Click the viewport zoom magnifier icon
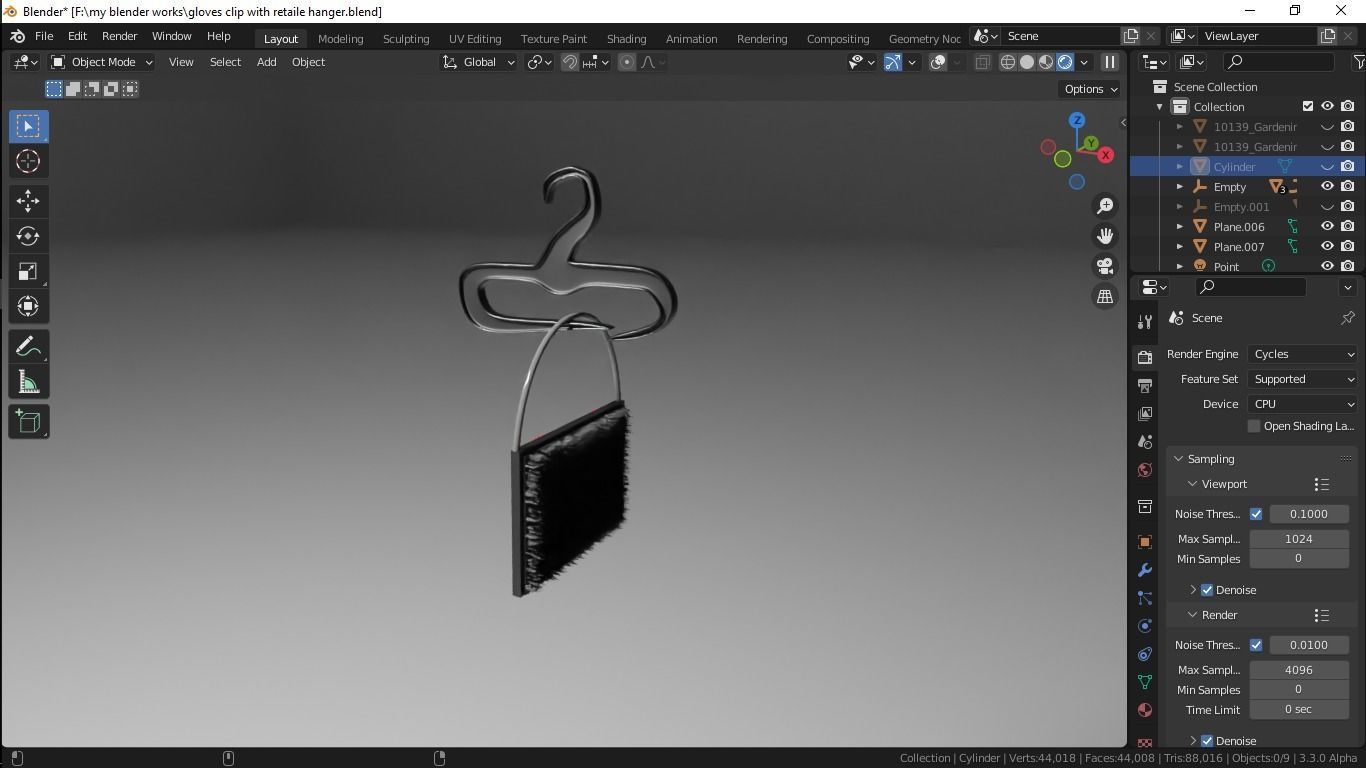This screenshot has height=768, width=1366. point(1105,206)
